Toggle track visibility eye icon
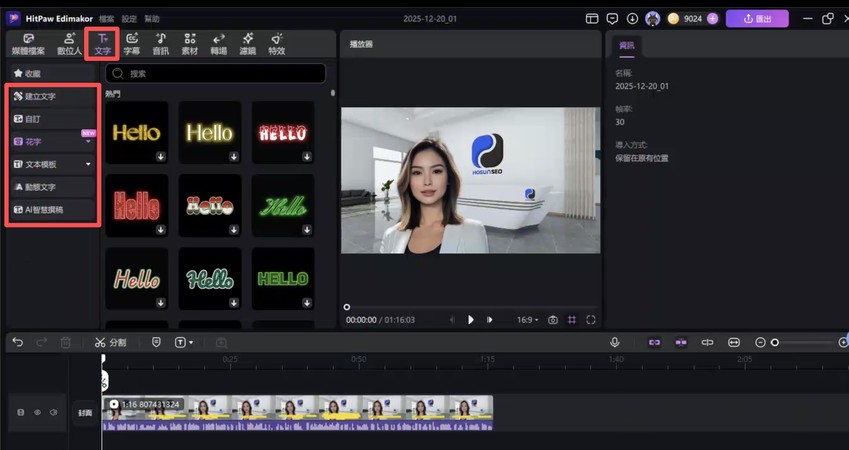Screen dimensions: 849x450 (x=38, y=411)
